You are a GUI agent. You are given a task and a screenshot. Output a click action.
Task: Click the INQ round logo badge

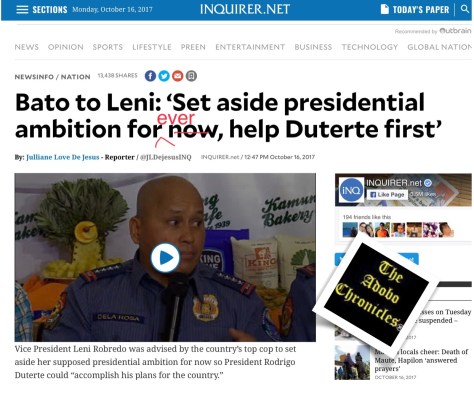point(351,190)
